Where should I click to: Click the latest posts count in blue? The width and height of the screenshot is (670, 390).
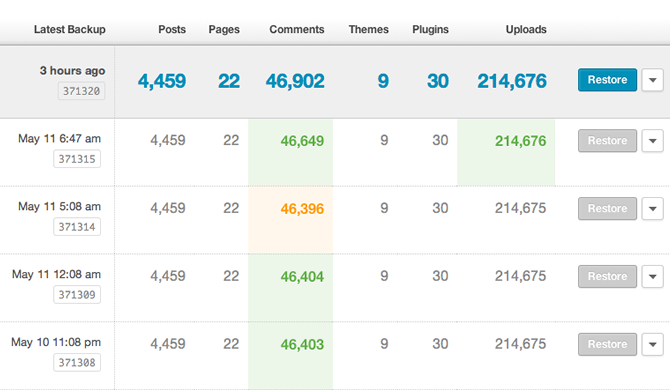(162, 81)
